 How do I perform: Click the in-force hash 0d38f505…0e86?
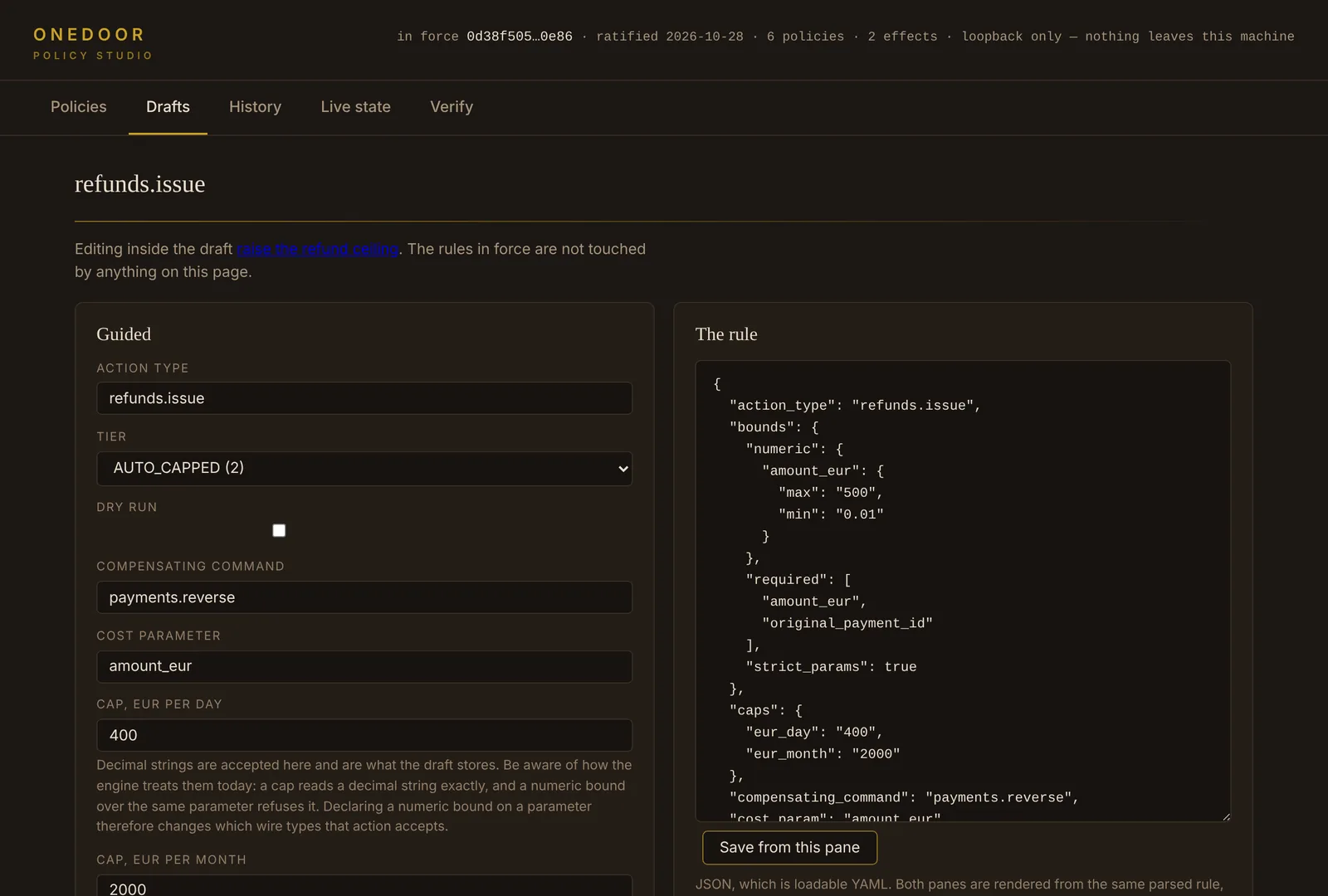click(520, 37)
